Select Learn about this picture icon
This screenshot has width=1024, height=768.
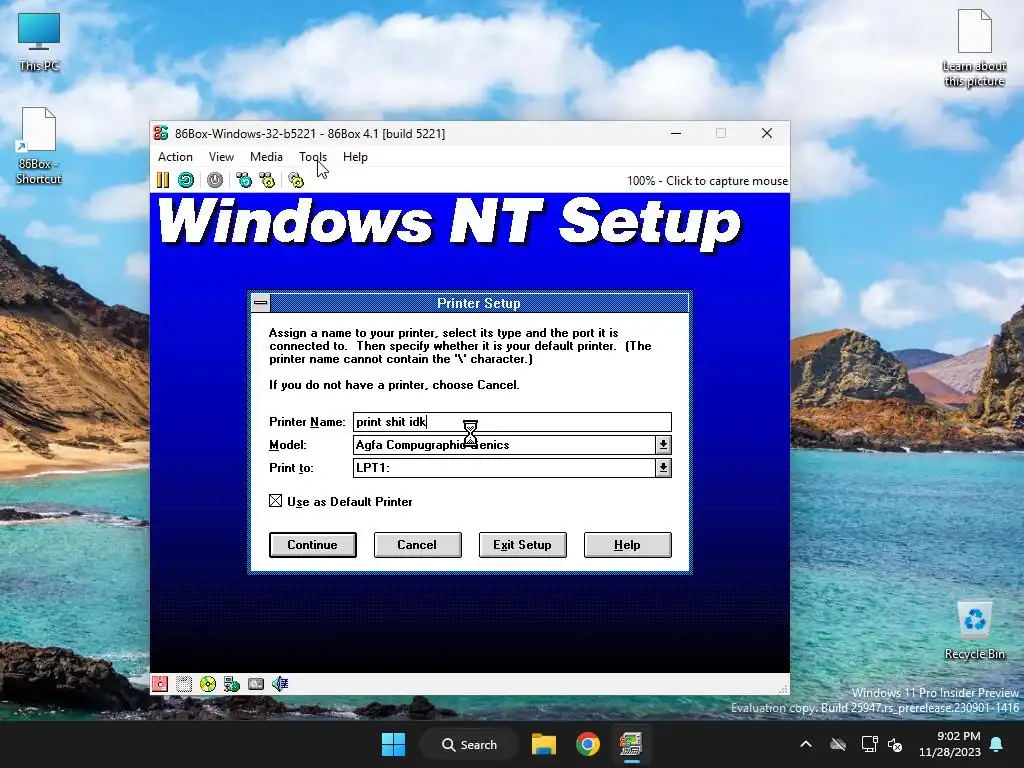[x=974, y=48]
